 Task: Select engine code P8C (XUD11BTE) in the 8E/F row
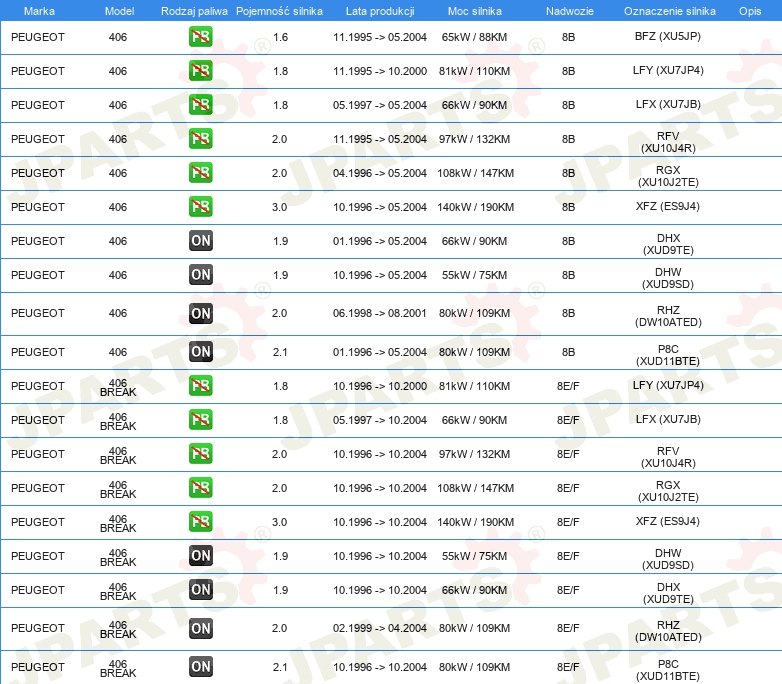(x=668, y=670)
